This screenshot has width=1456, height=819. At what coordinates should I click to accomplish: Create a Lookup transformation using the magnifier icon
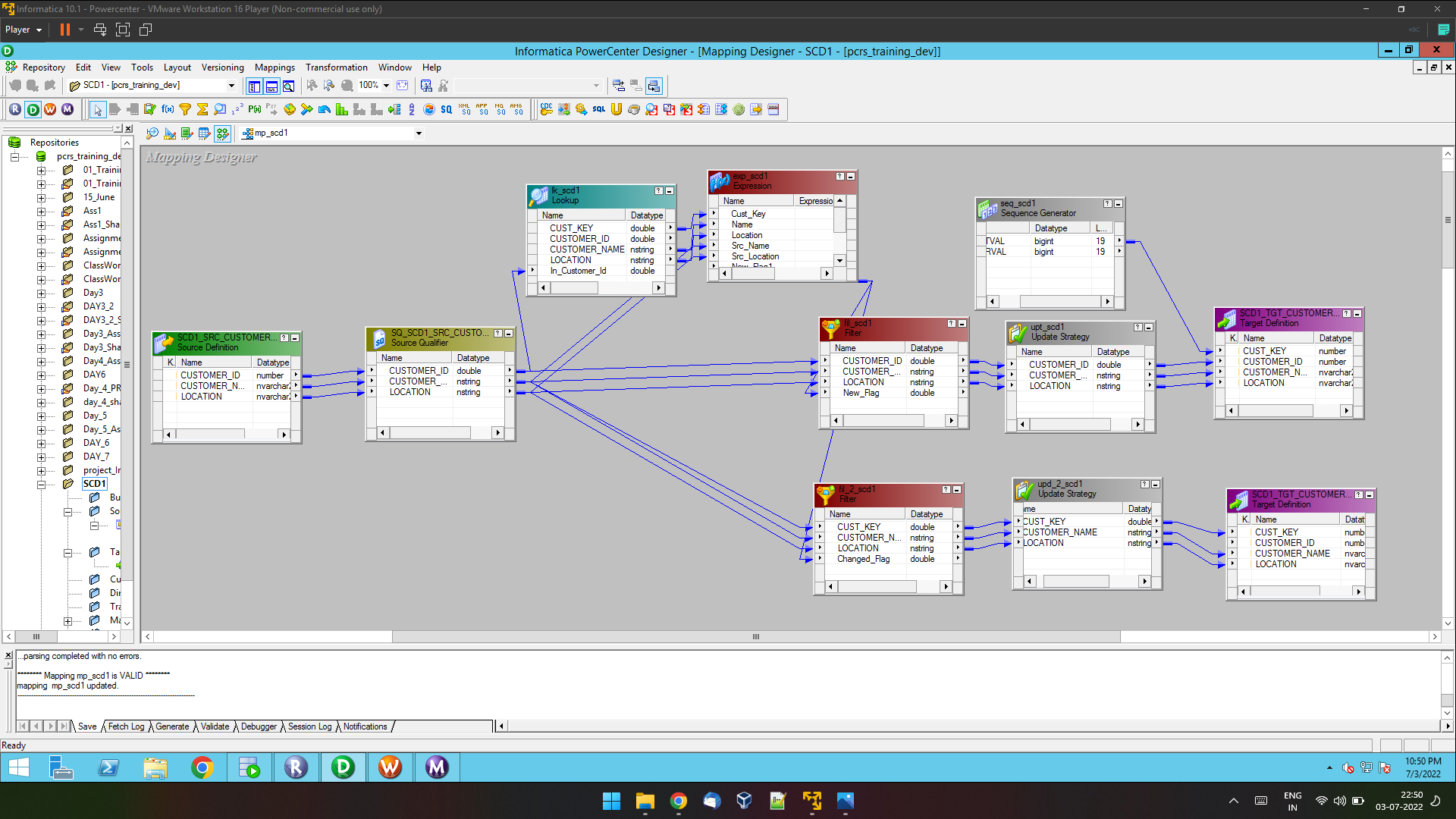219,109
